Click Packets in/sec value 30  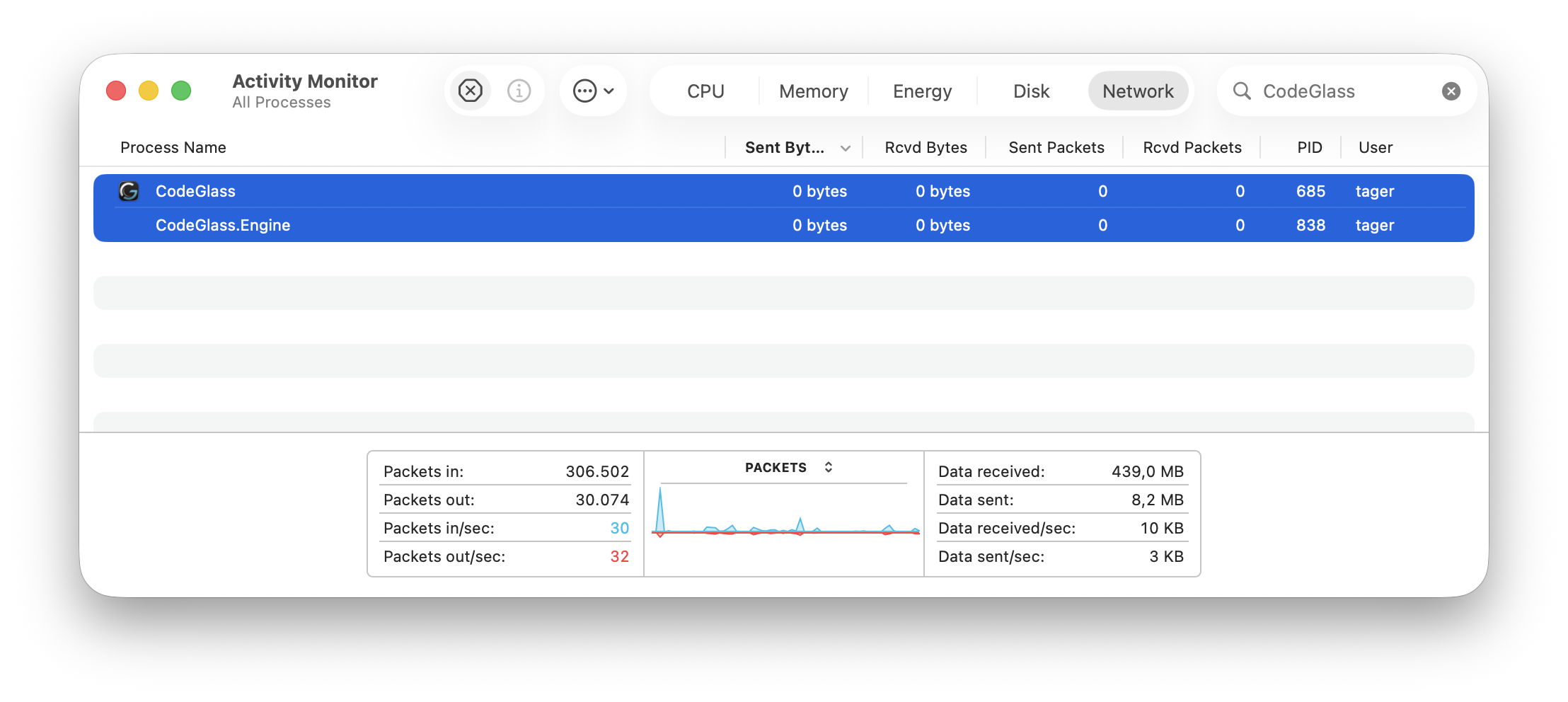tap(619, 528)
